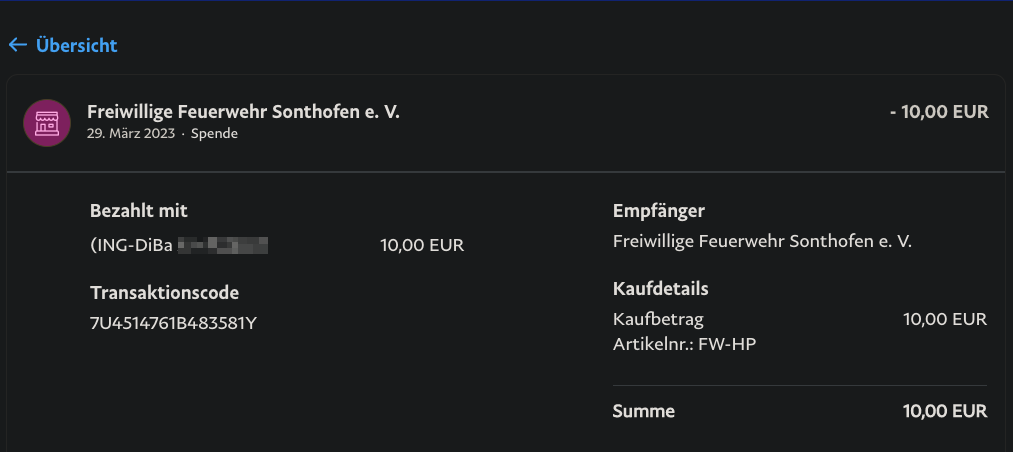This screenshot has width=1013, height=452.
Task: Click the Artikelnr. FW-HP text
Action: point(677,344)
